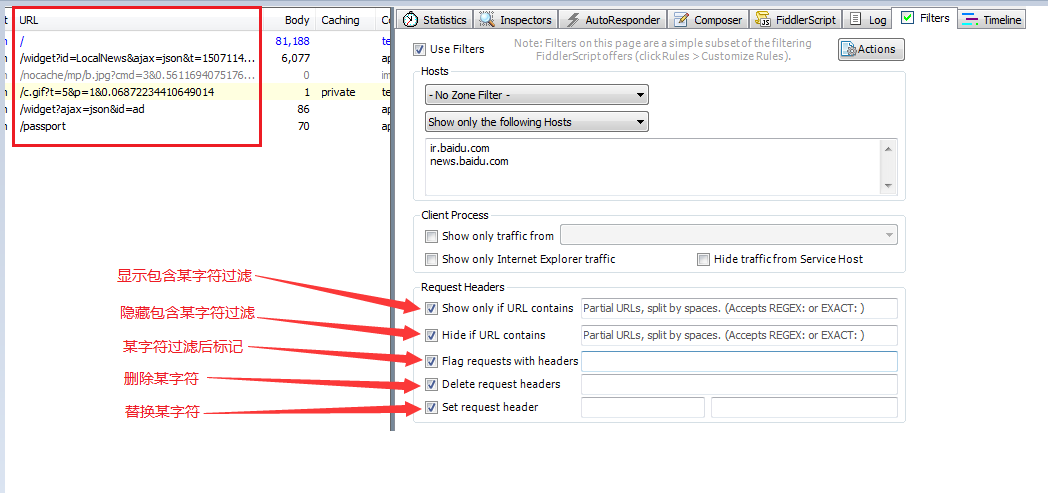Toggle Hide if URL contains checkbox

[431, 335]
